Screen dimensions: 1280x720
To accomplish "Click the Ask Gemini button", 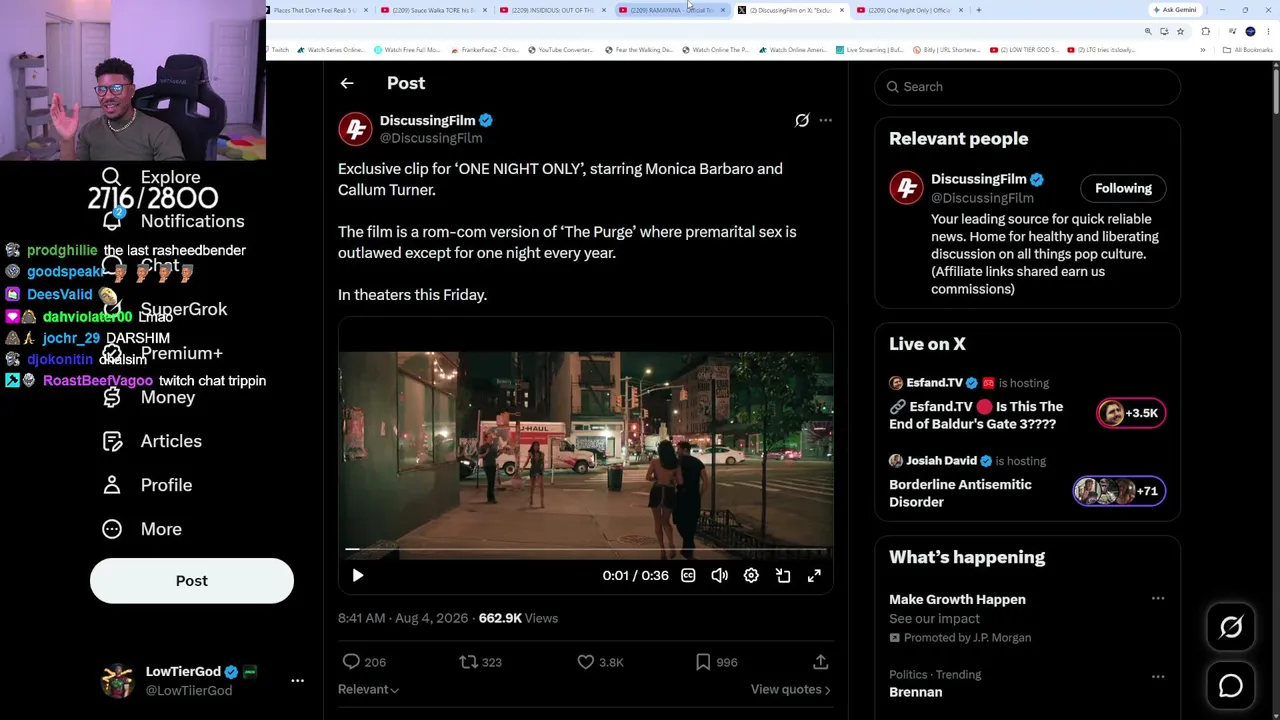I will (x=1174, y=10).
